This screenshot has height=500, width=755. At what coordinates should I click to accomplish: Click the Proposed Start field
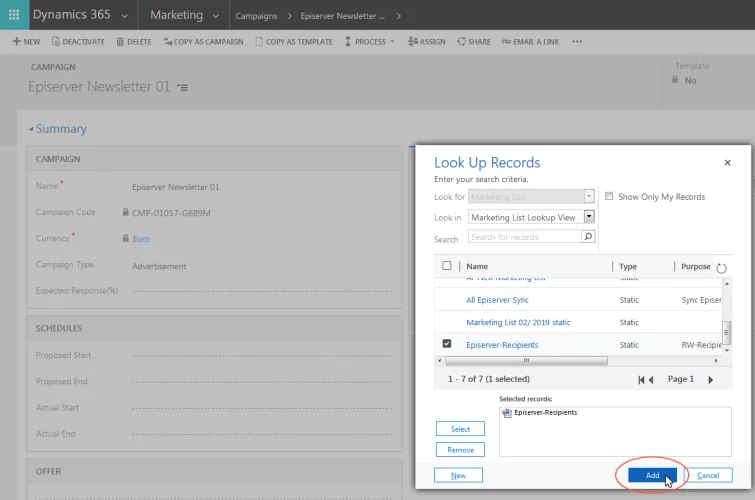[x=262, y=355]
